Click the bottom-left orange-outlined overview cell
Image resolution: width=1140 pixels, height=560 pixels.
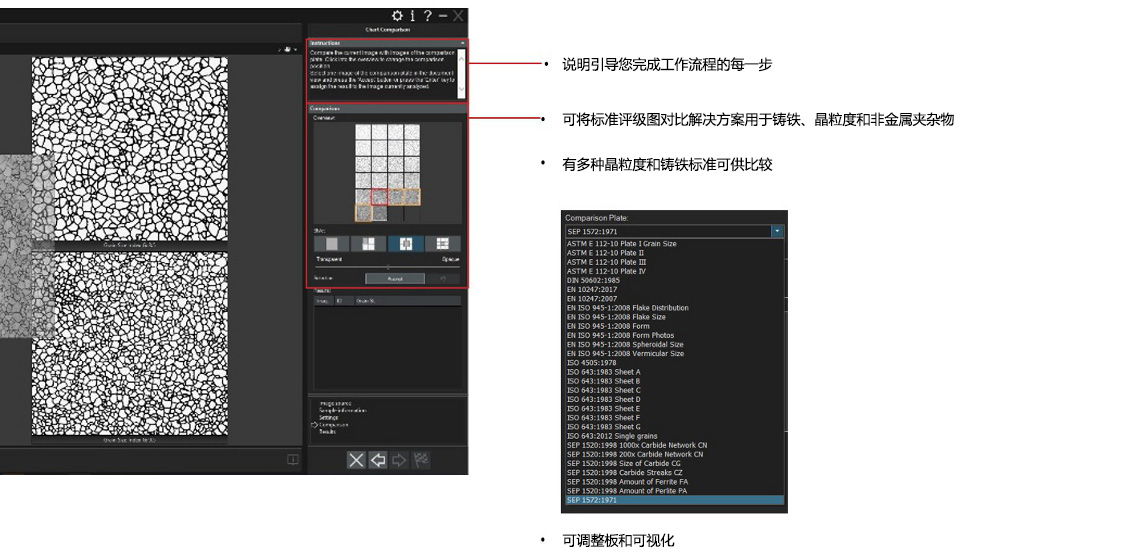tap(364, 213)
